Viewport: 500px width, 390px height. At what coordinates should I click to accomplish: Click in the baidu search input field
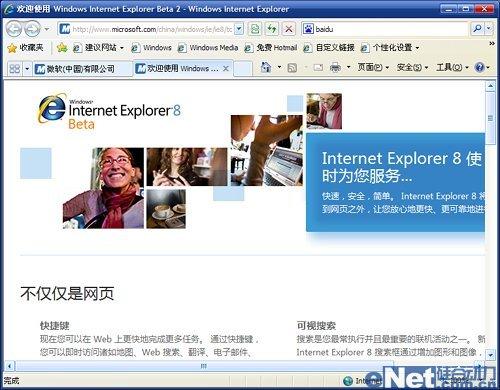[x=391, y=29]
